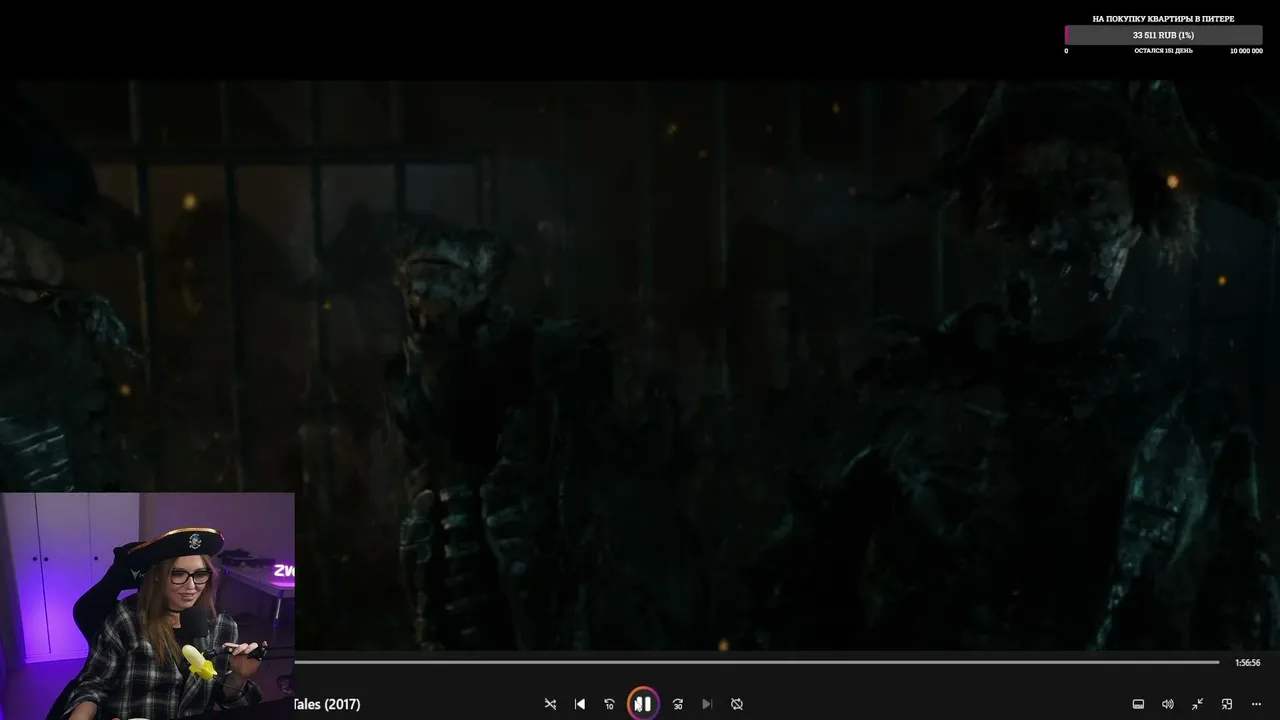Viewport: 1280px width, 720px height.
Task: Go to the previous track
Action: (x=580, y=704)
